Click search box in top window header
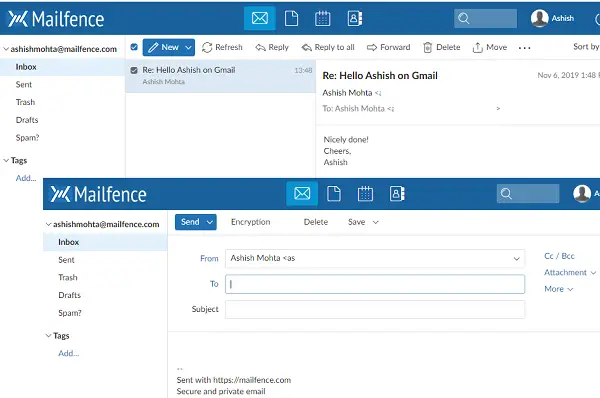Image resolution: width=600 pixels, height=398 pixels. [485, 18]
